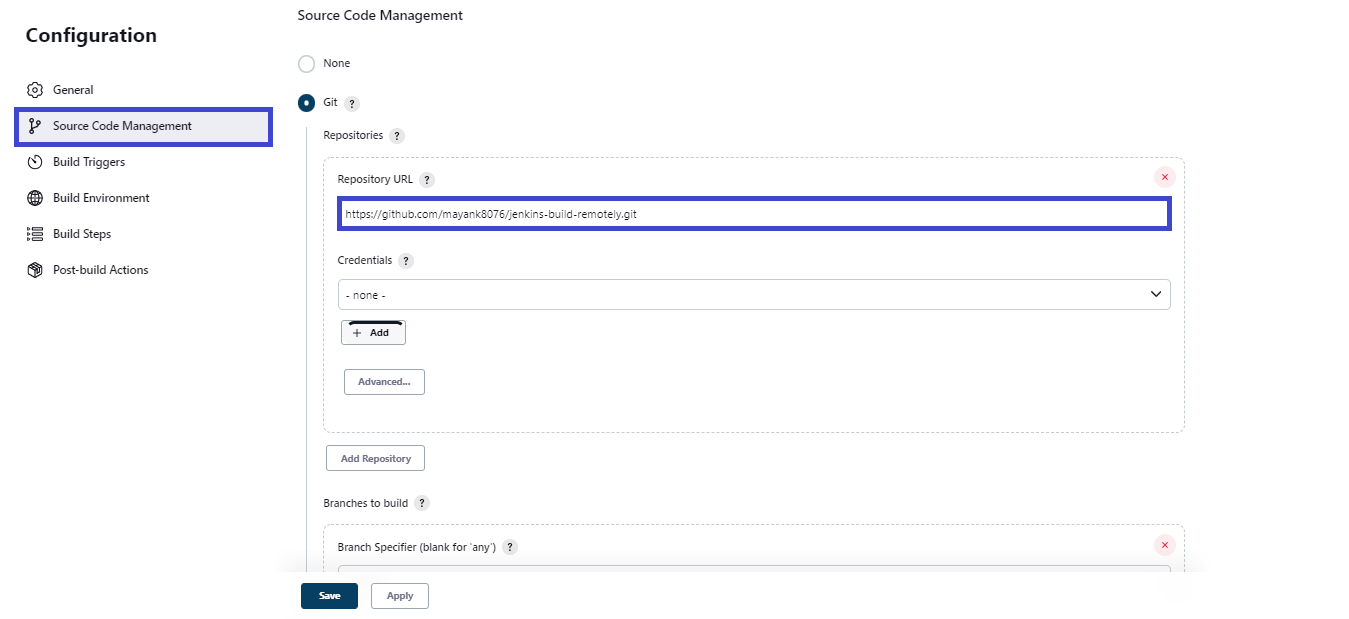Screen dimensions: 1349x619
Task: Switch to the Post-build Actions section
Action: 100,269
